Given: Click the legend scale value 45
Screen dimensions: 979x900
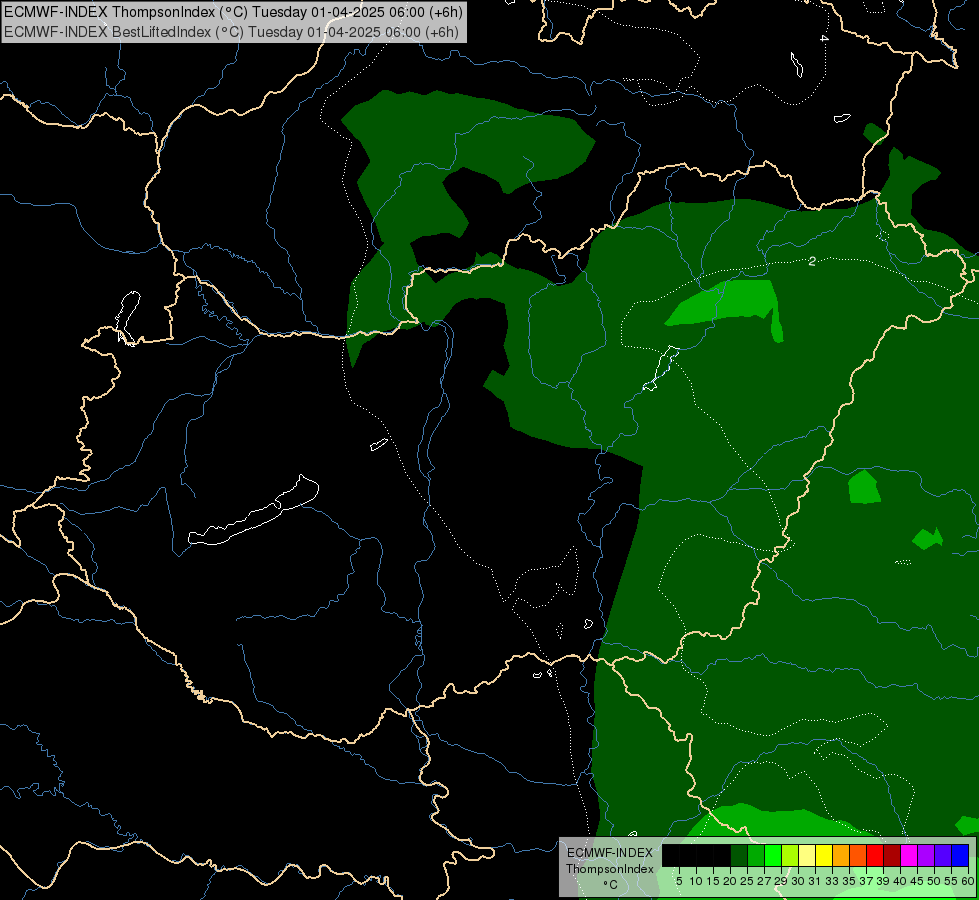Looking at the screenshot, I should [x=918, y=881].
